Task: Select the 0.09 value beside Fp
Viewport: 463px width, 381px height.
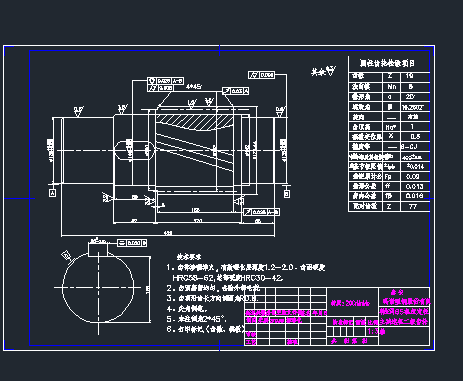Action: [x=413, y=176]
